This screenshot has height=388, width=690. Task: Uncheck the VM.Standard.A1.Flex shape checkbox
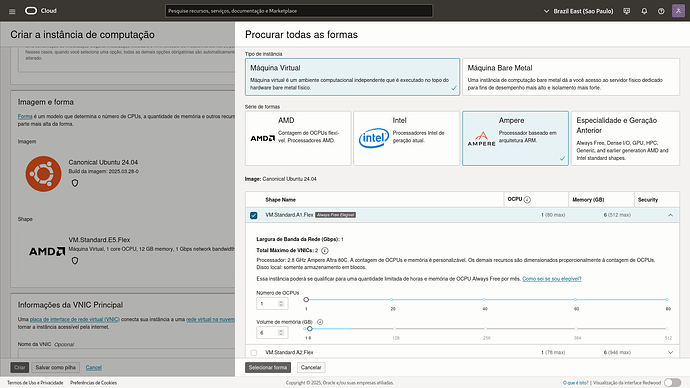click(x=253, y=215)
